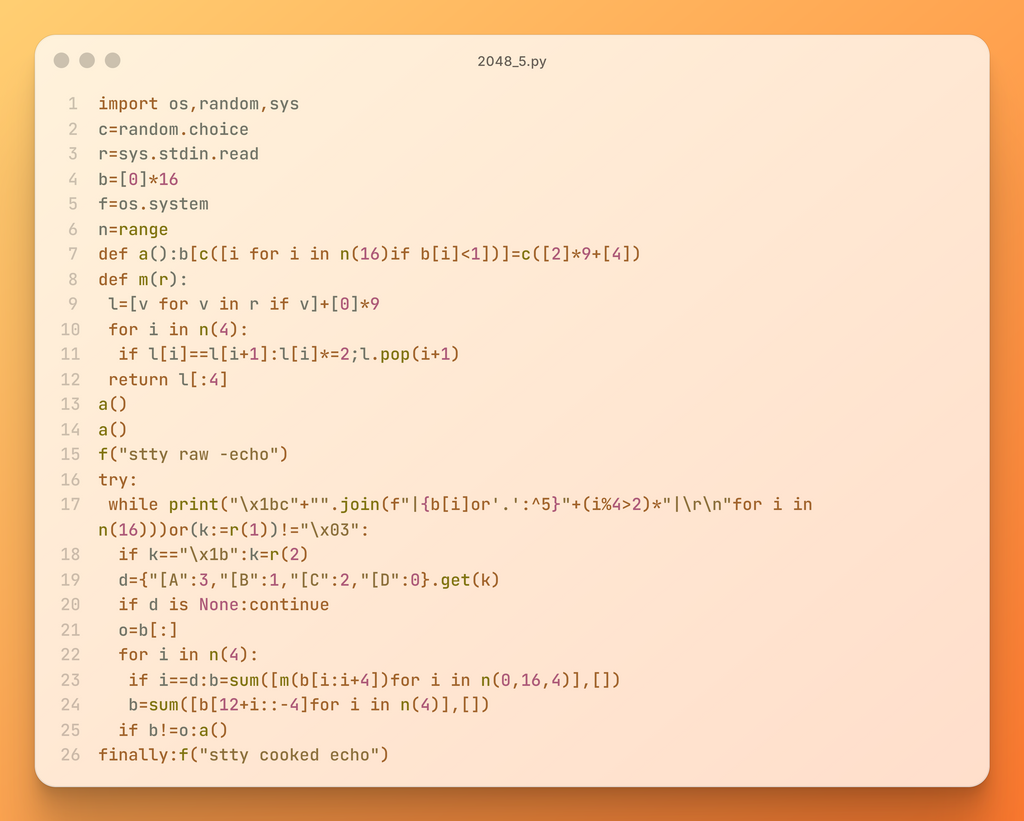The width and height of the screenshot is (1024, 821).
Task: Place cursor on return l[:4] line
Action: pos(168,379)
